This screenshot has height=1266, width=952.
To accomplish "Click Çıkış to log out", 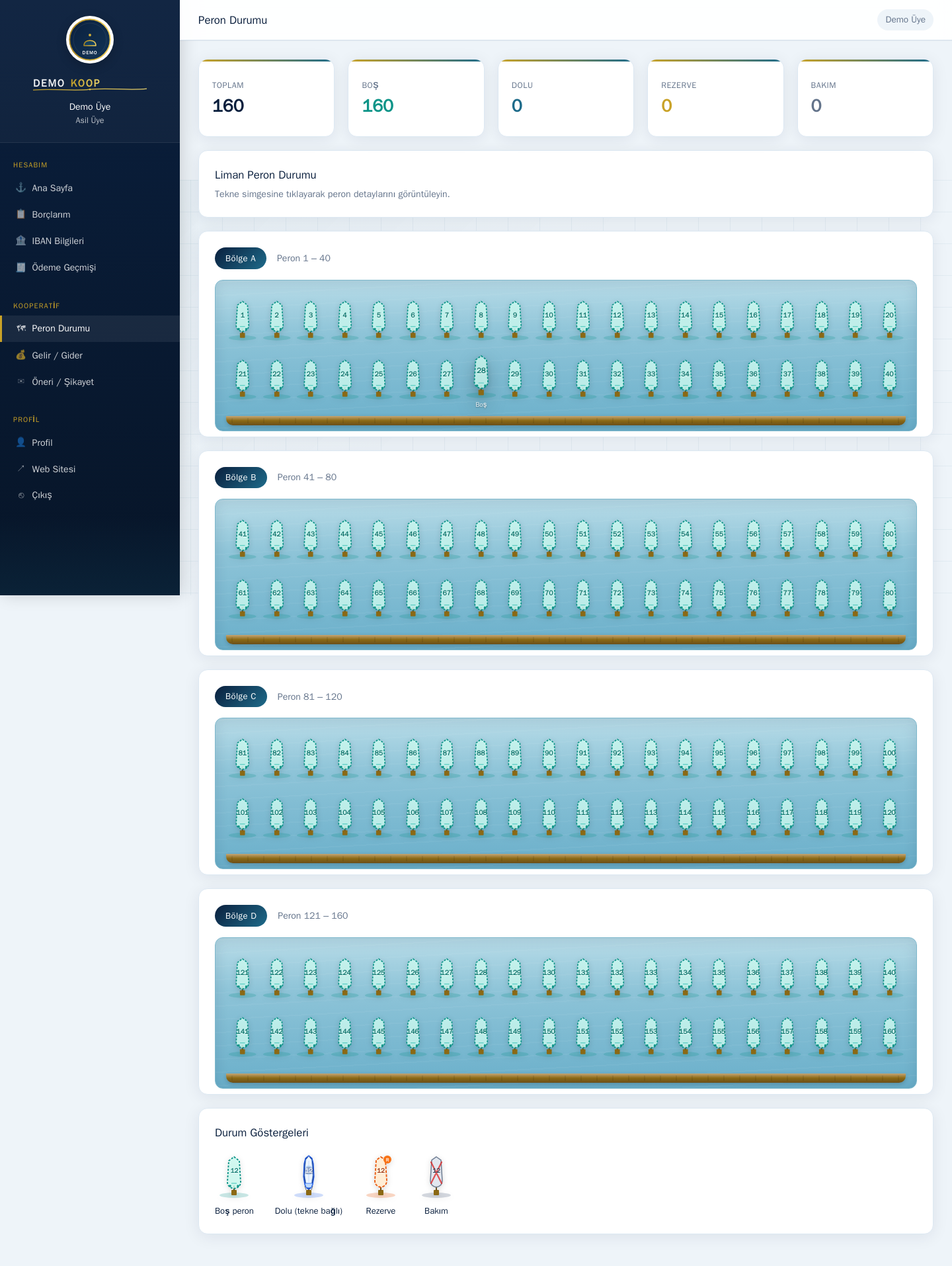I will pyautogui.click(x=90, y=495).
